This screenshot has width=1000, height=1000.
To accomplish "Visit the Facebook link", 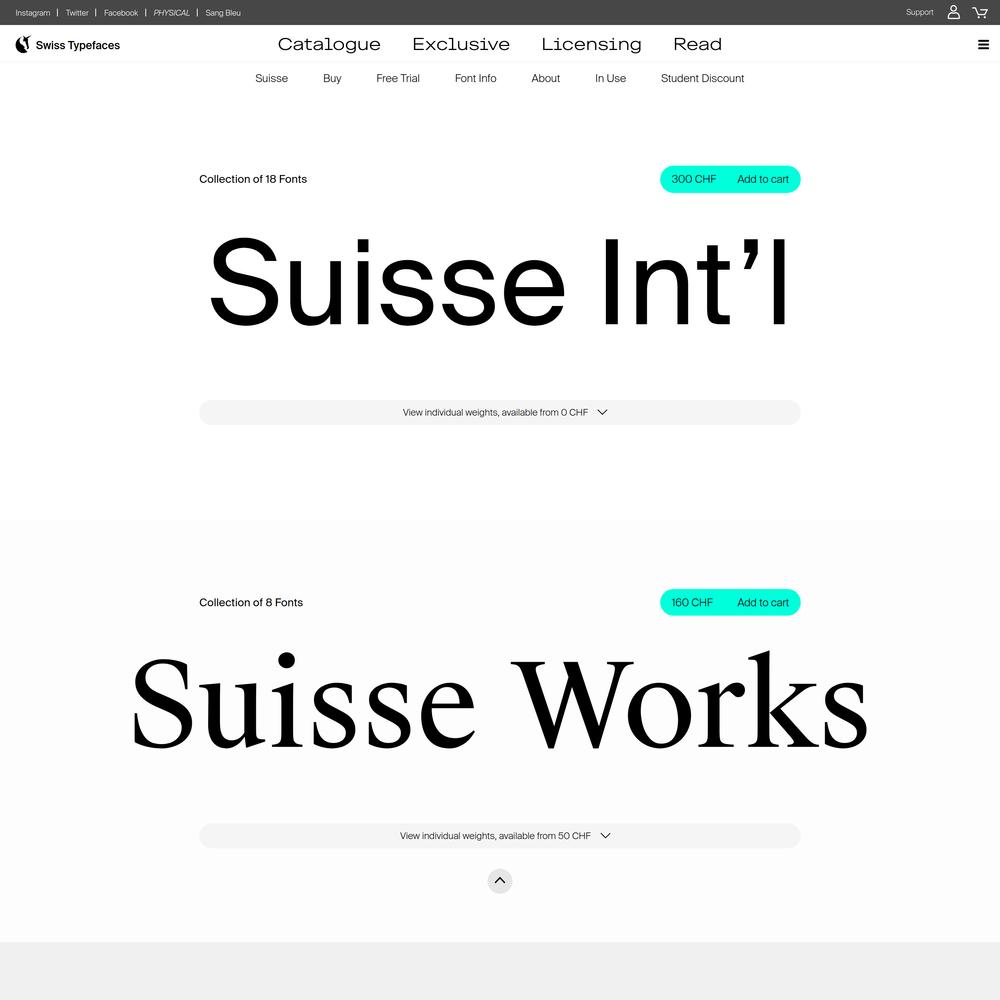I will pyautogui.click(x=121, y=13).
